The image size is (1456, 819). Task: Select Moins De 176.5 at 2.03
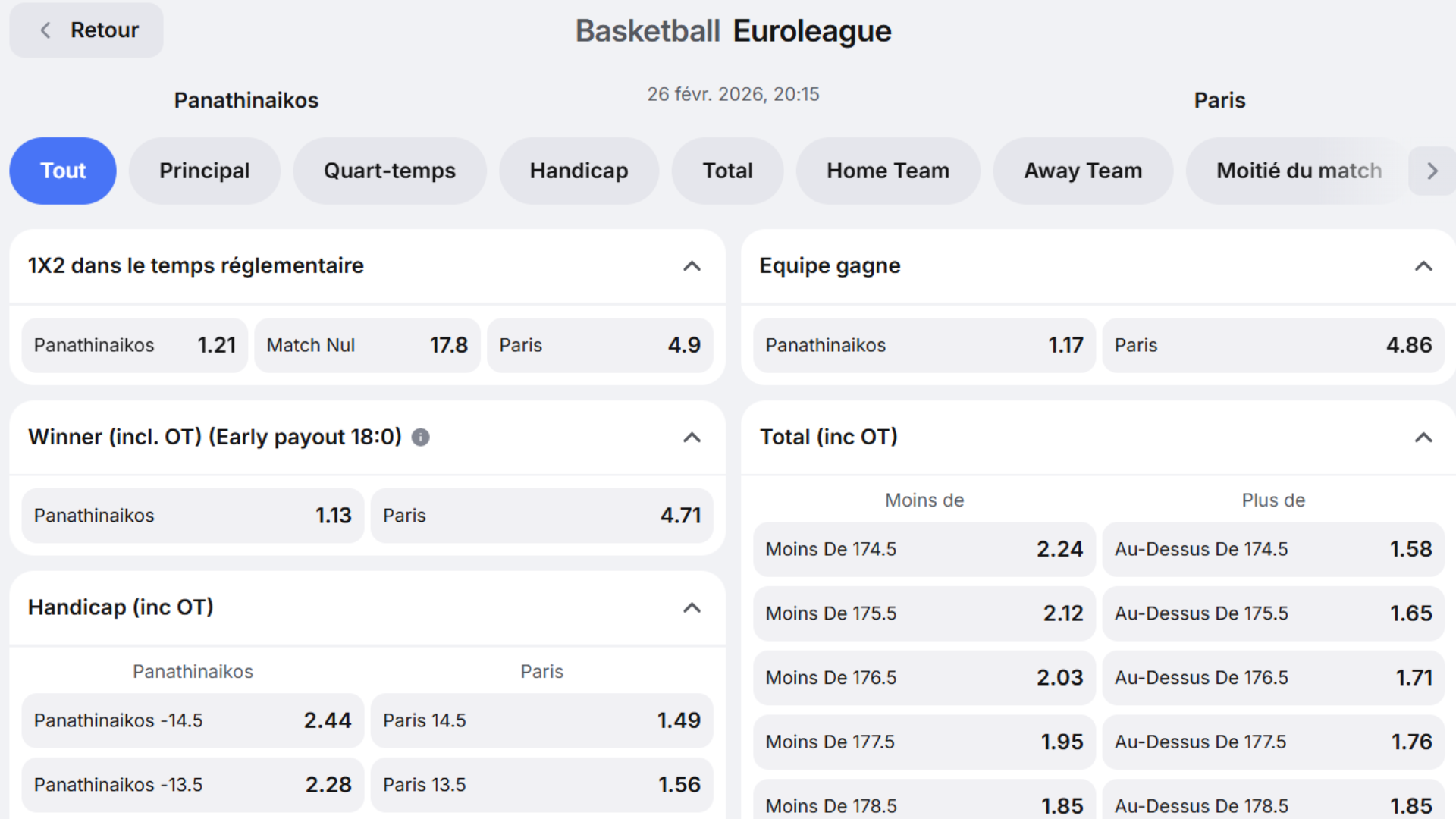click(x=924, y=677)
